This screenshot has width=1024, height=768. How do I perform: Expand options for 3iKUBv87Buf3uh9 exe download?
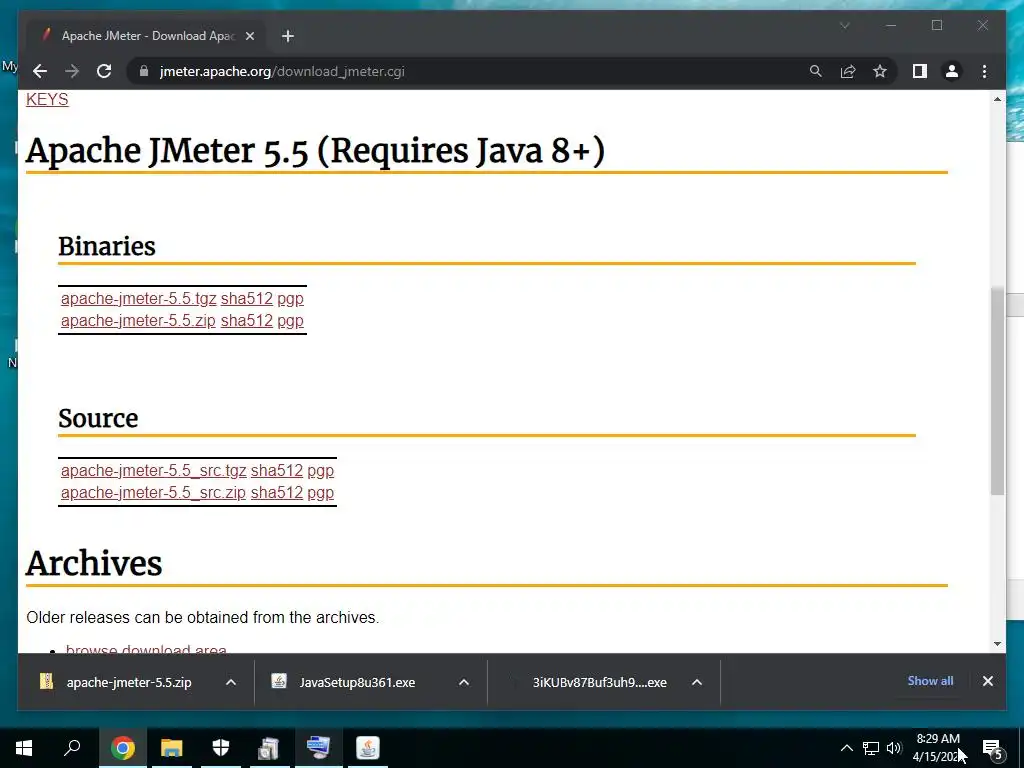[x=697, y=682]
